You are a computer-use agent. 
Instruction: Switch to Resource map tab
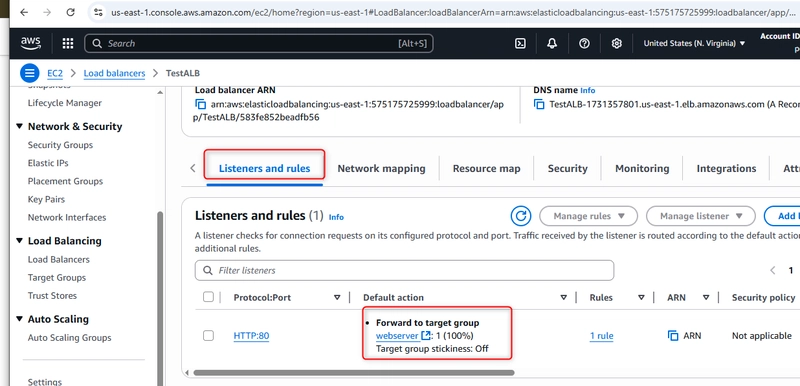(x=486, y=168)
